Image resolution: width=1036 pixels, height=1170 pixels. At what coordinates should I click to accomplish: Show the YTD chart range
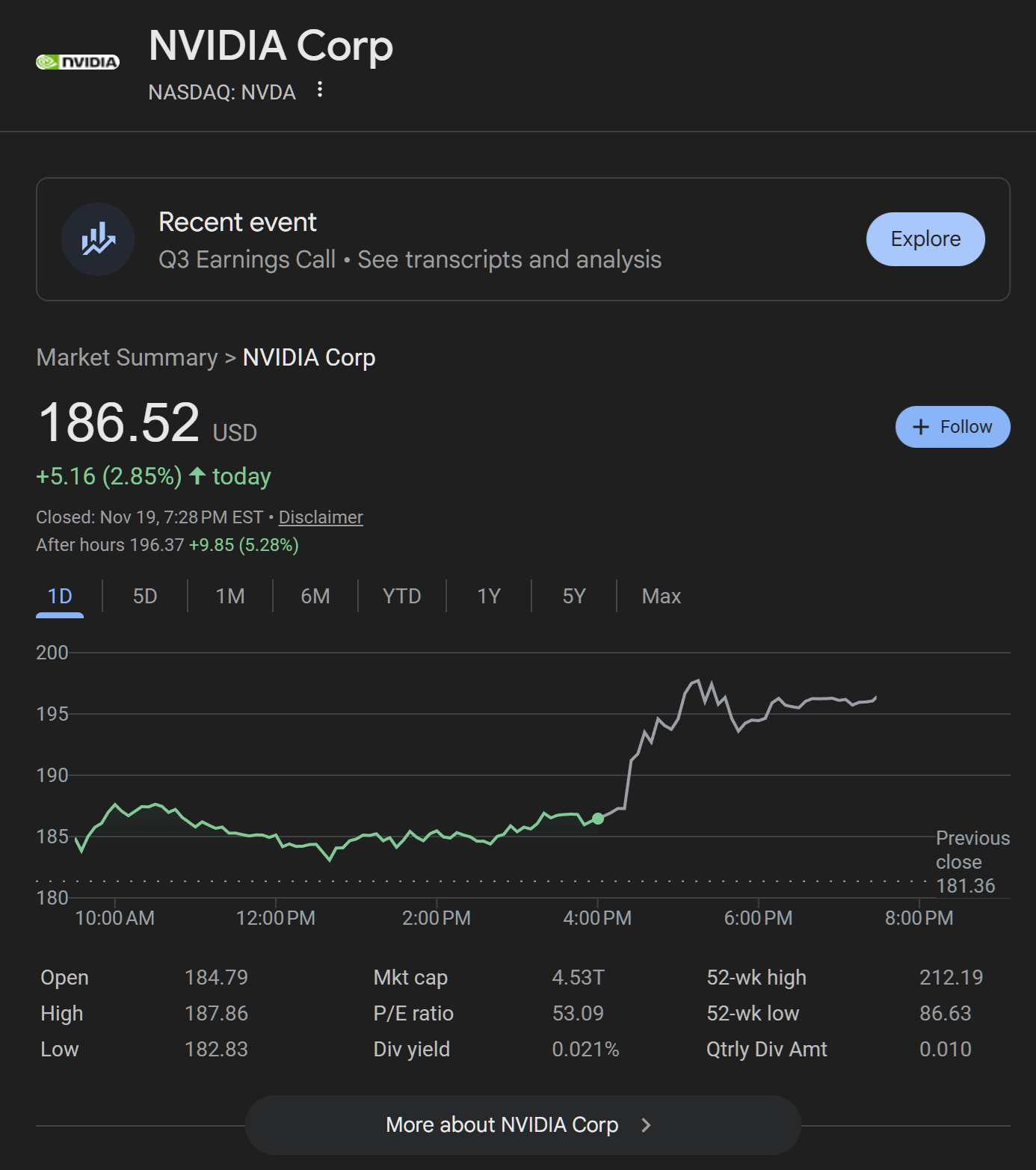point(402,597)
